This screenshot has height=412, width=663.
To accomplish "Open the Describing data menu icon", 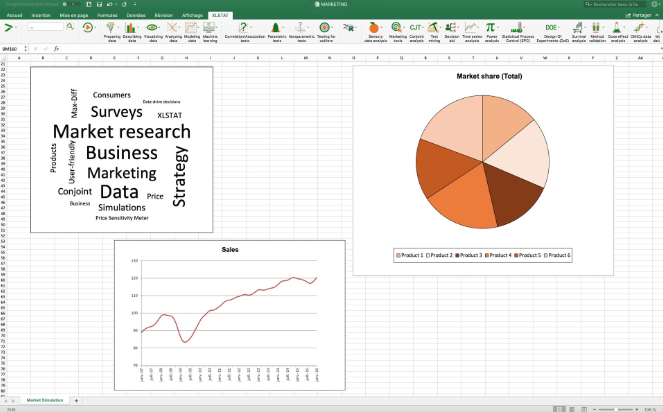I will click(132, 32).
